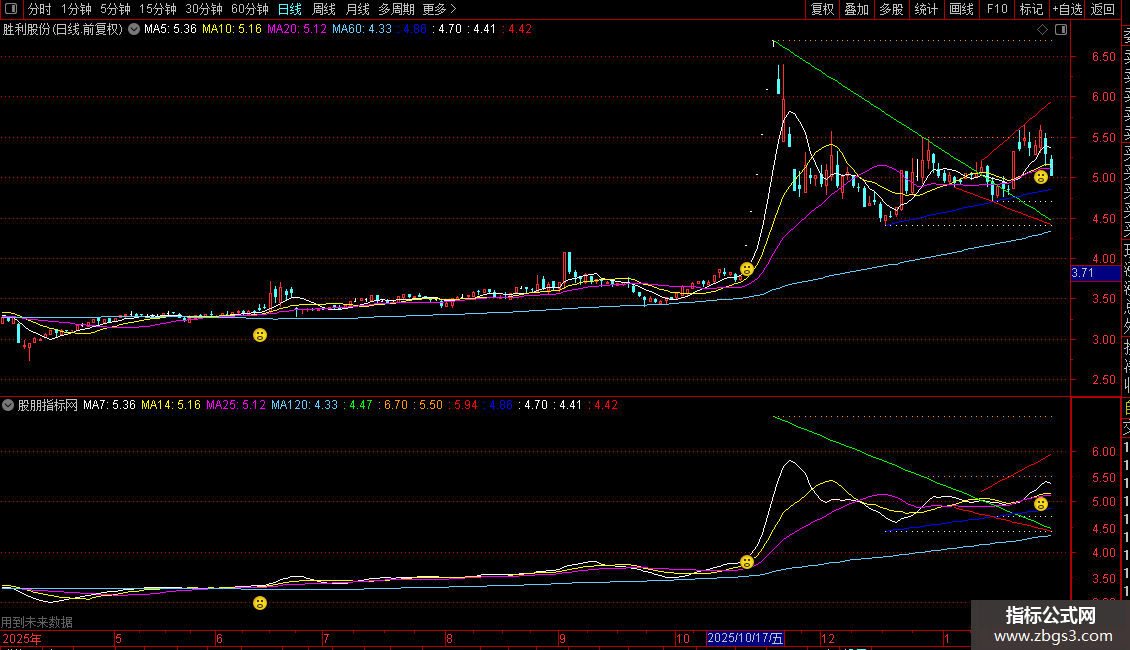Viewport: 1130px width, 650px height.
Task: Click the smiley marker at far right of sub-chart
Action: [1041, 503]
